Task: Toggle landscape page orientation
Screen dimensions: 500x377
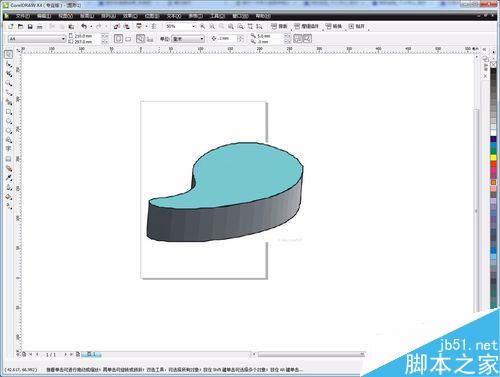Action: pos(128,39)
